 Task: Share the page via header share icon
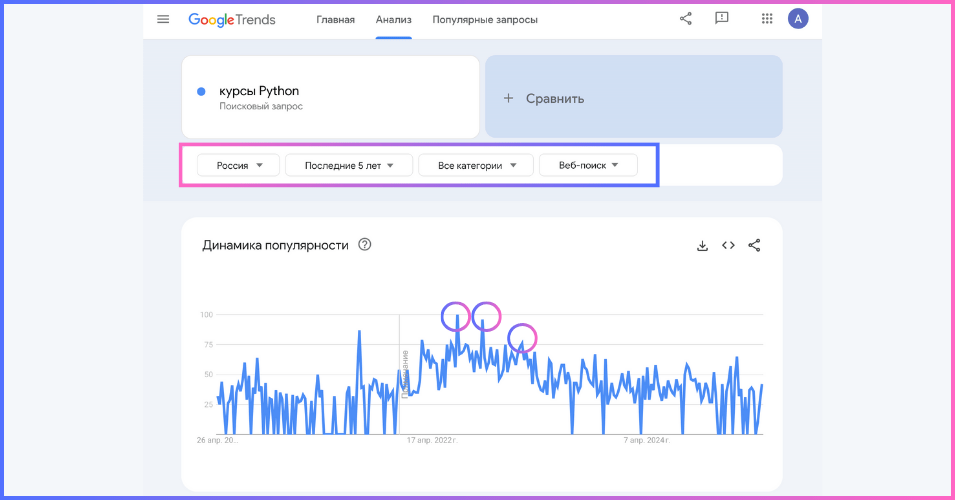pos(686,19)
